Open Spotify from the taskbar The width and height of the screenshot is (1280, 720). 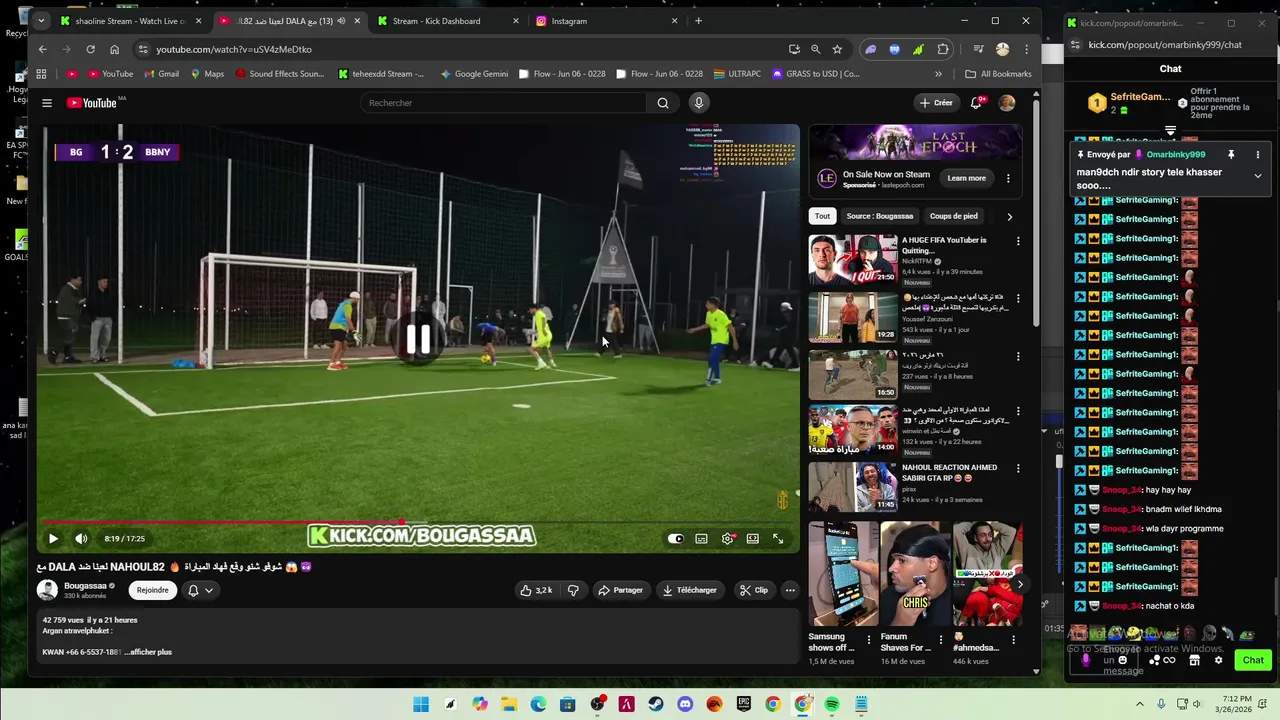(832, 704)
